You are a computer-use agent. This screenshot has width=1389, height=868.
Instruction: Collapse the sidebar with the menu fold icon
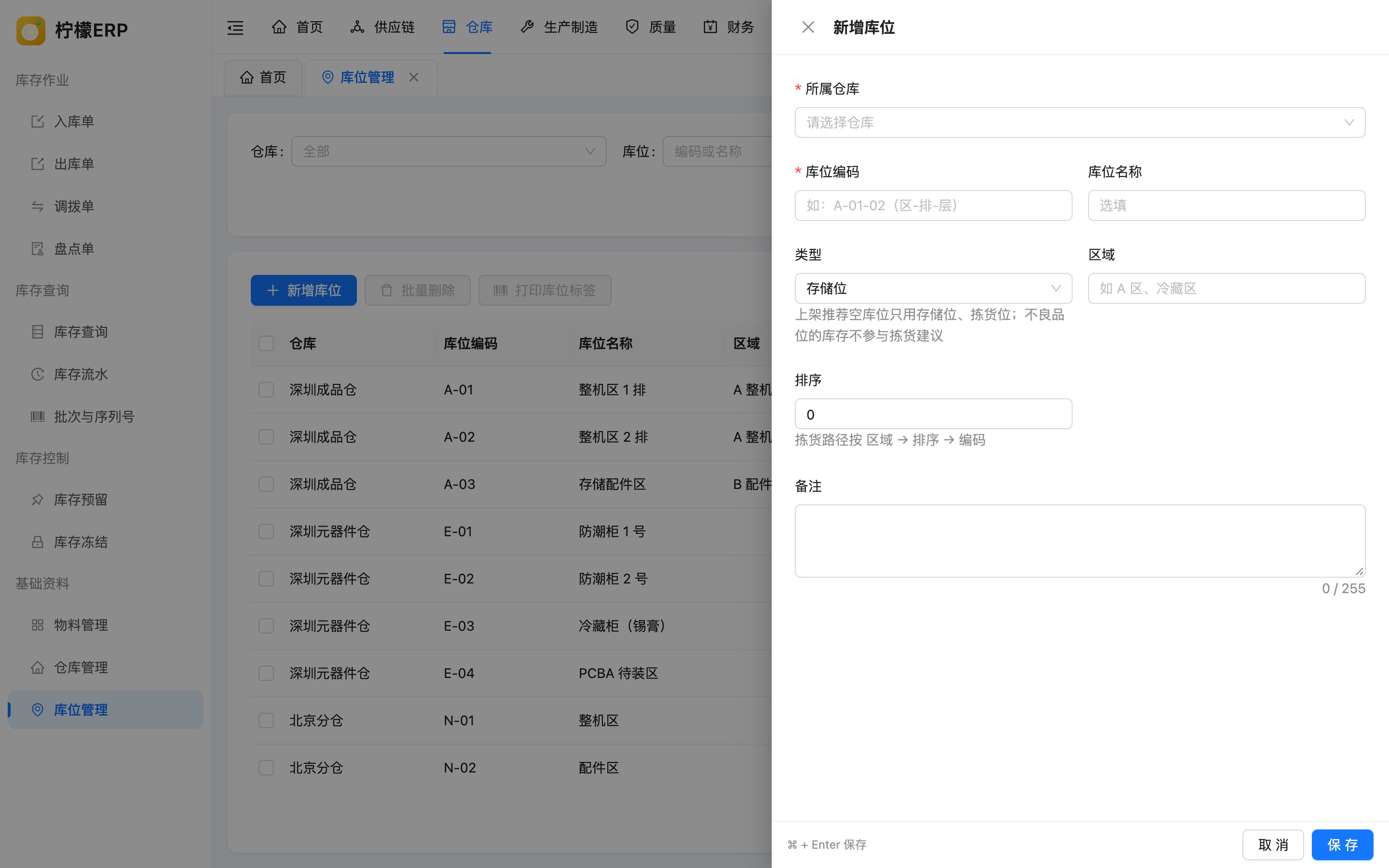point(235,27)
